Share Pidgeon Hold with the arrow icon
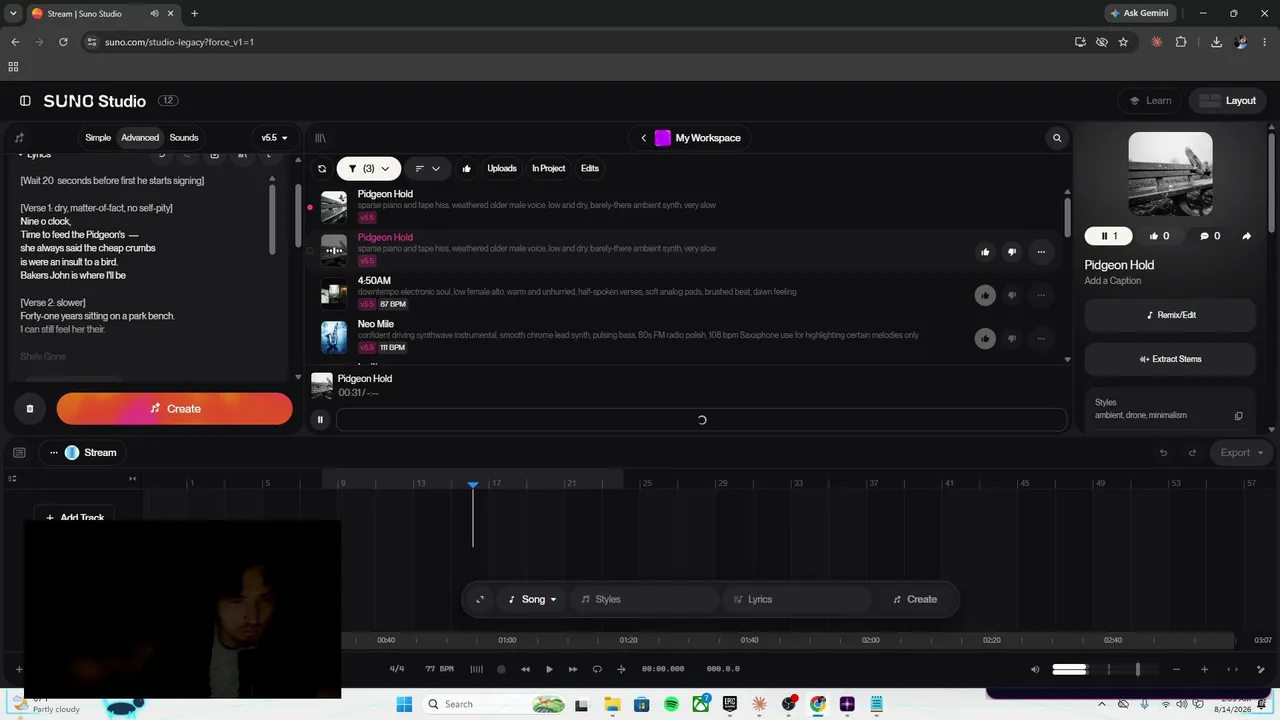This screenshot has height=720, width=1280. click(x=1247, y=236)
